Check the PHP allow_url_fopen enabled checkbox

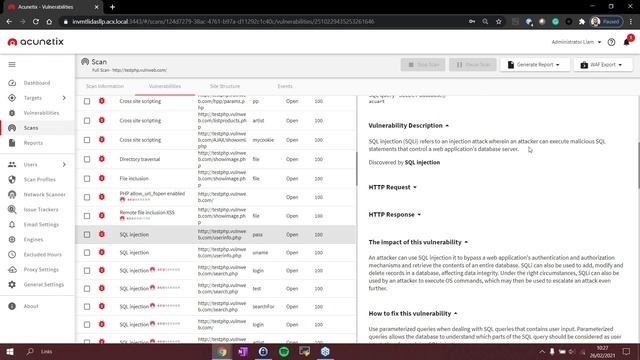point(87,197)
